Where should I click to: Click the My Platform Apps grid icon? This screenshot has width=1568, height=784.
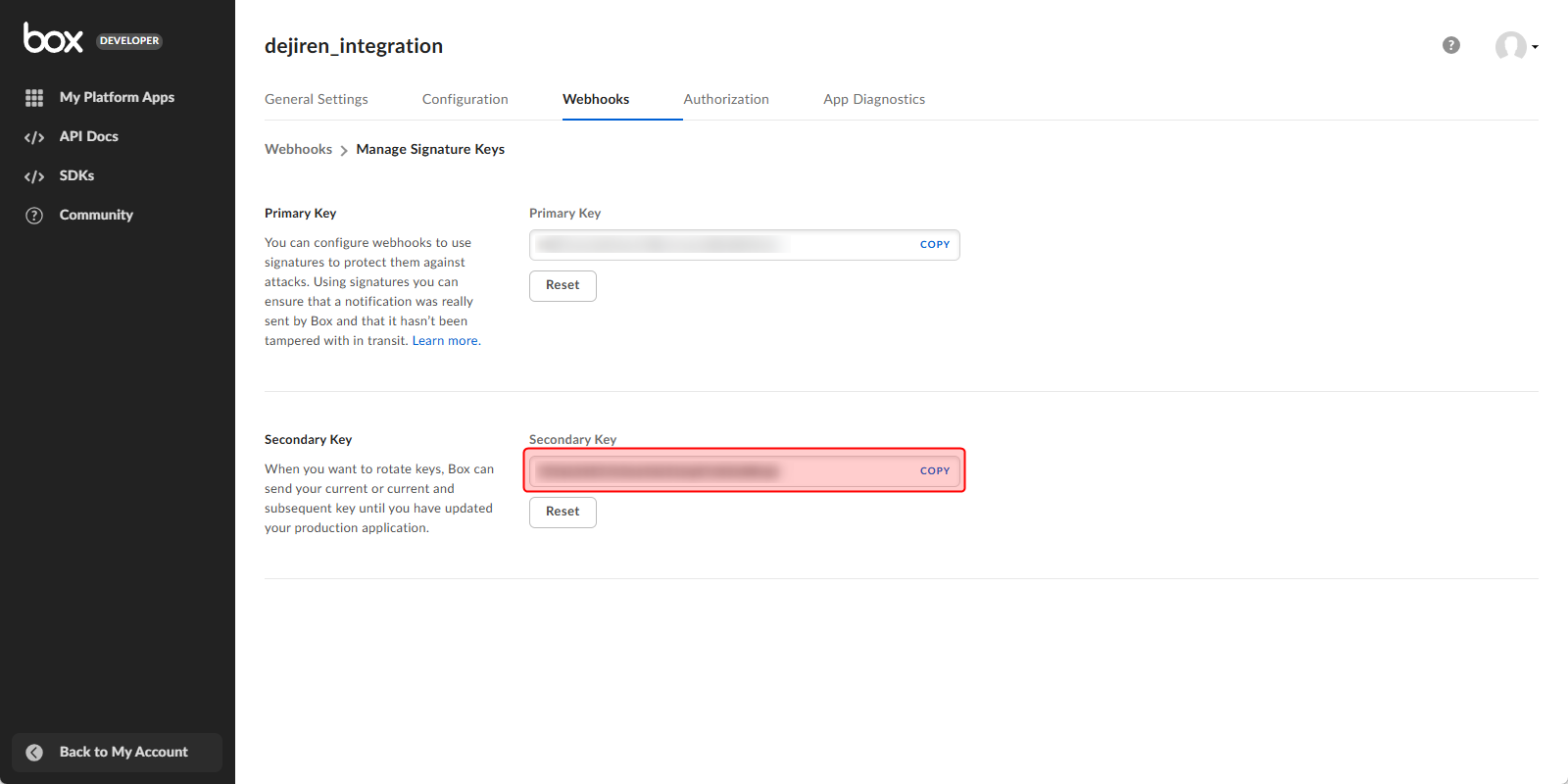tap(34, 98)
